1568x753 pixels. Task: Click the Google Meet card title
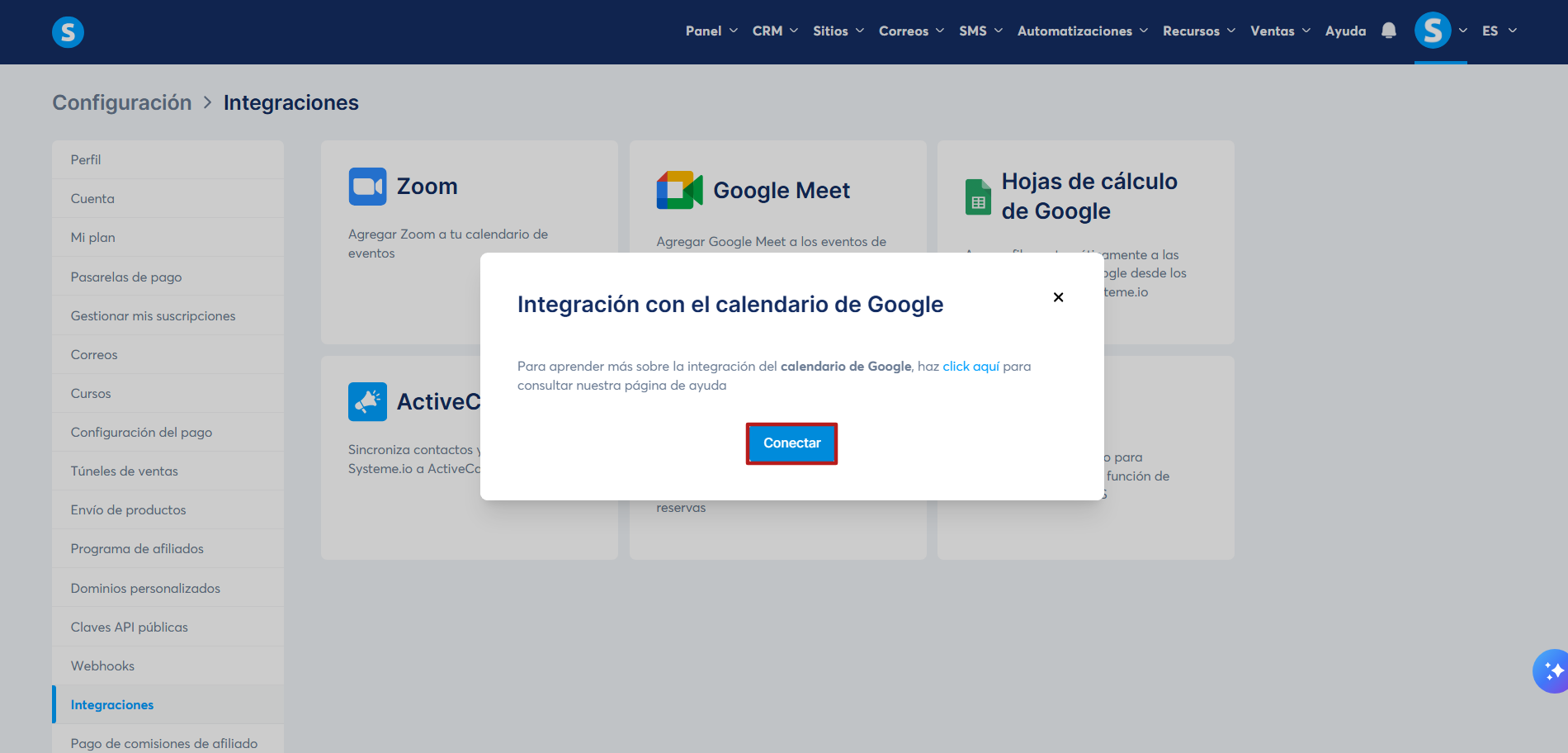[782, 191]
